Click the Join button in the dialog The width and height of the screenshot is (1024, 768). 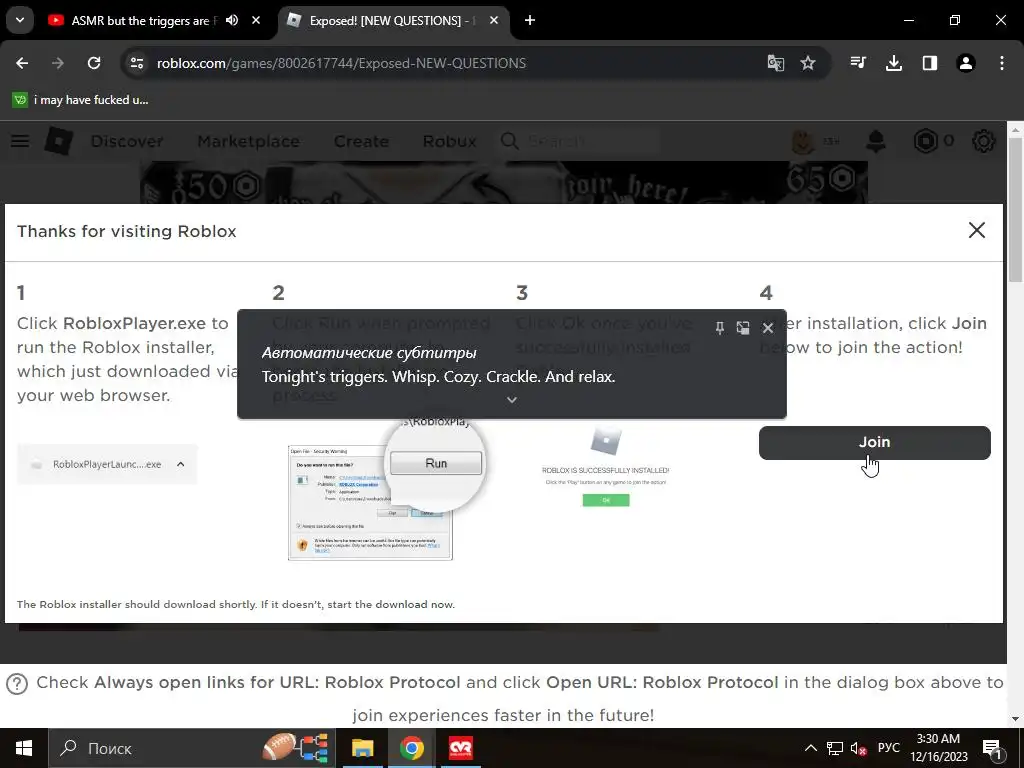point(874,442)
